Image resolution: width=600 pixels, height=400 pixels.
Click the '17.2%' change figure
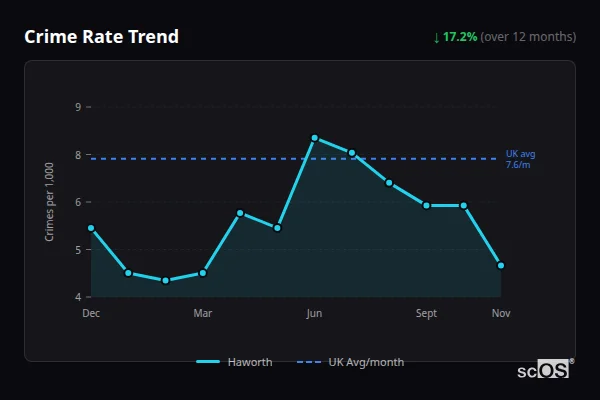point(460,37)
